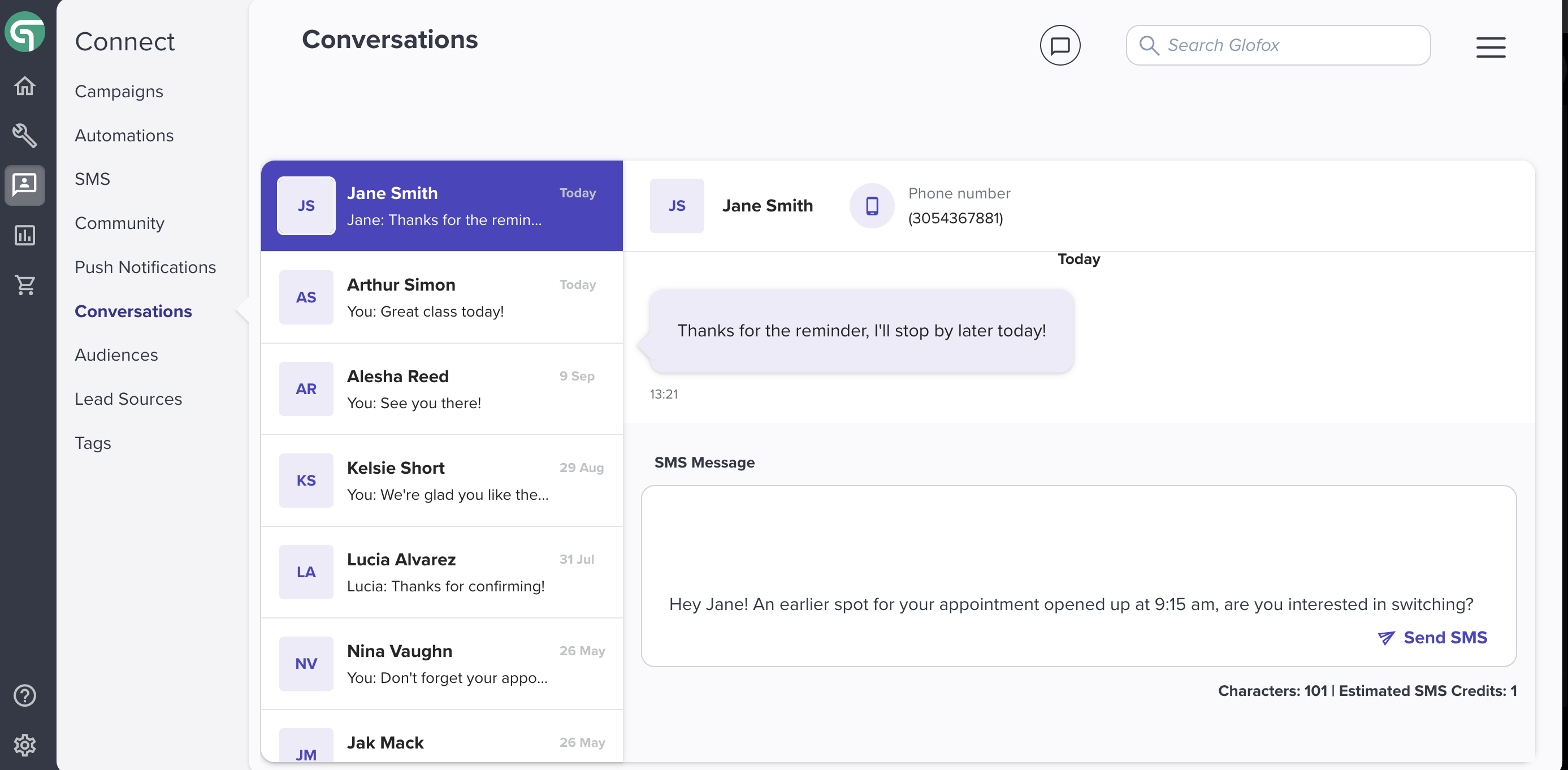Click the LA avatar for Lucia Alvarez
The width and height of the screenshot is (1568, 770).
306,572
